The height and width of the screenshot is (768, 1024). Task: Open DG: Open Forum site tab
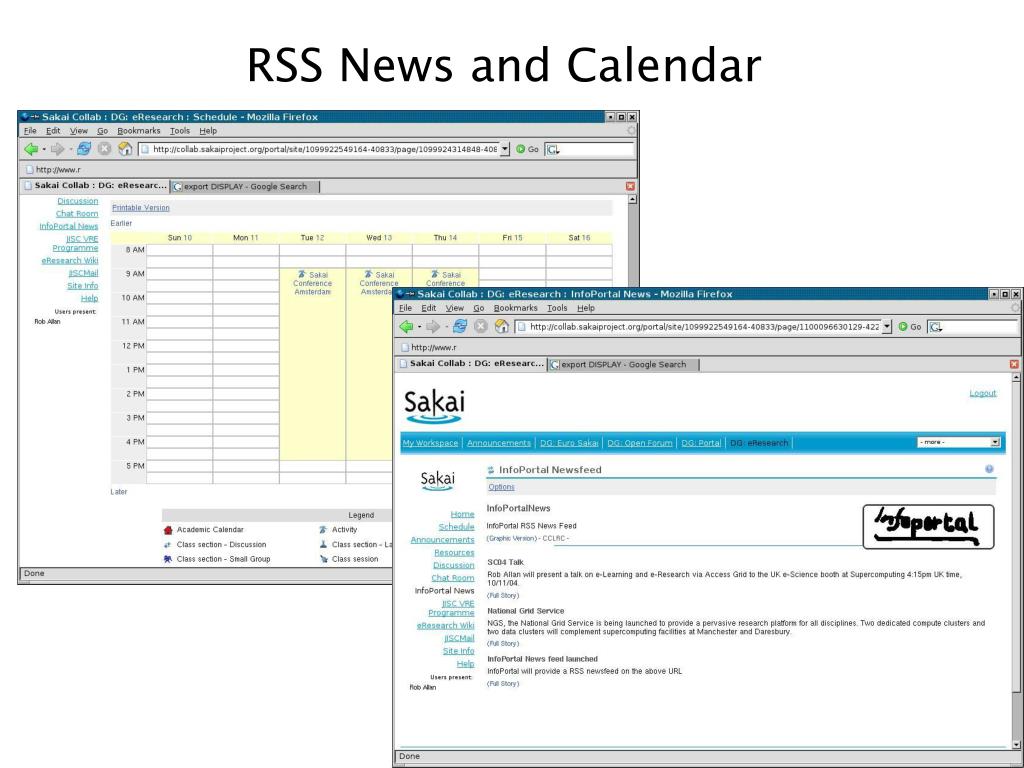coord(639,443)
